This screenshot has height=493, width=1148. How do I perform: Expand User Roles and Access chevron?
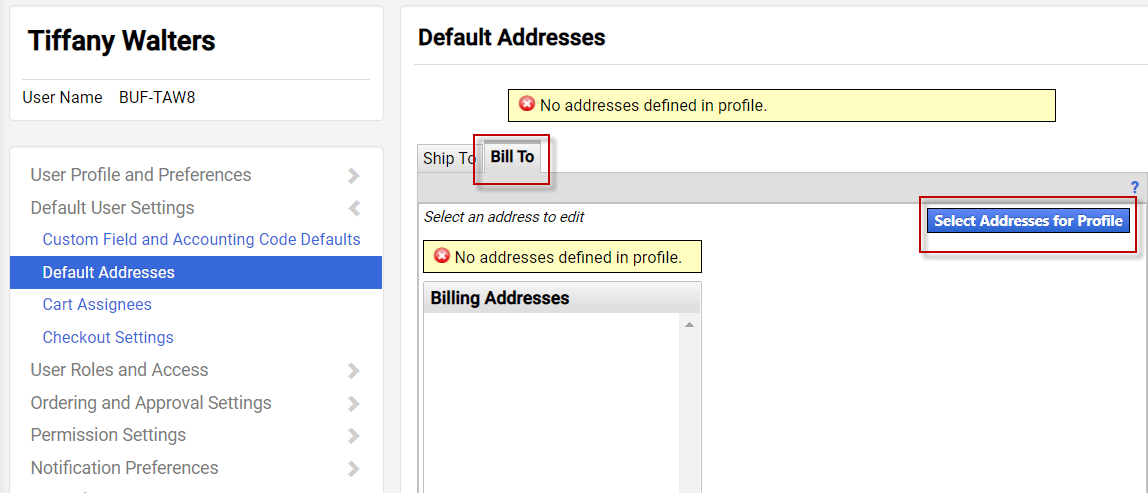[353, 371]
